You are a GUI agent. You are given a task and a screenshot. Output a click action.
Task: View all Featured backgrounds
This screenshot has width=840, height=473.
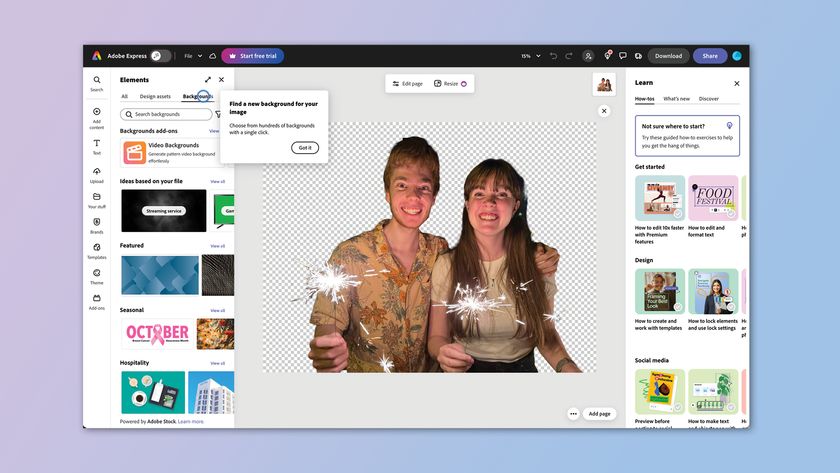pyautogui.click(x=218, y=246)
